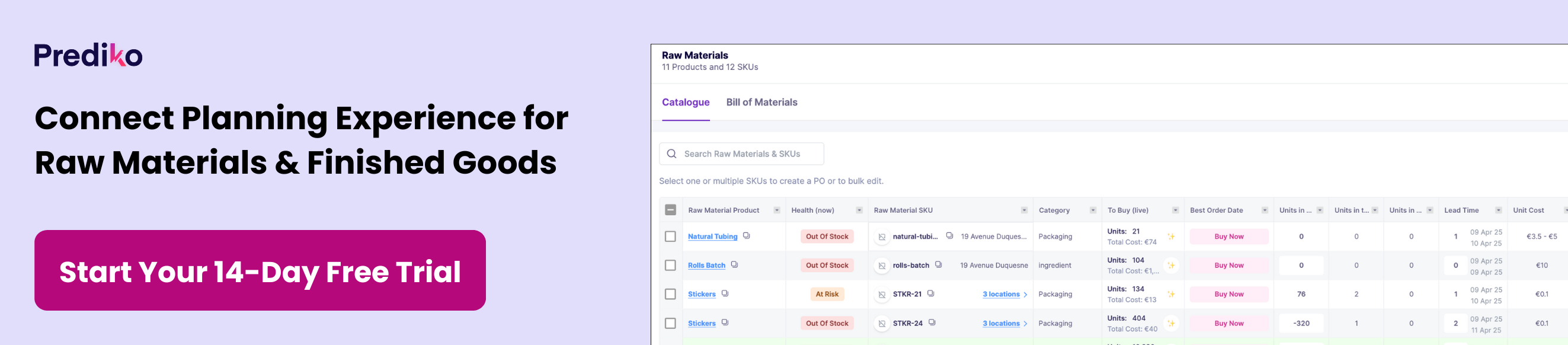
Task: Copy the natural-tubi SKU code
Action: point(949,235)
